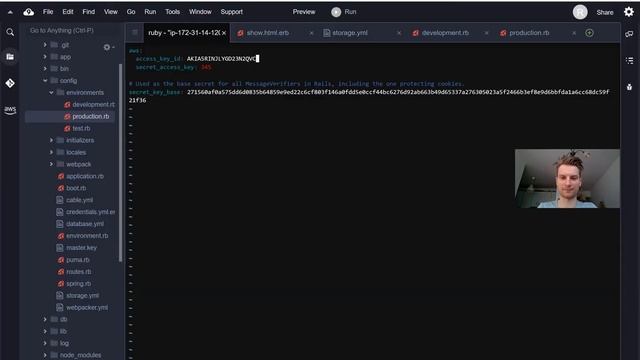This screenshot has height=360, width=640.
Task: Open the View menu
Action: pyautogui.click(x=111, y=12)
